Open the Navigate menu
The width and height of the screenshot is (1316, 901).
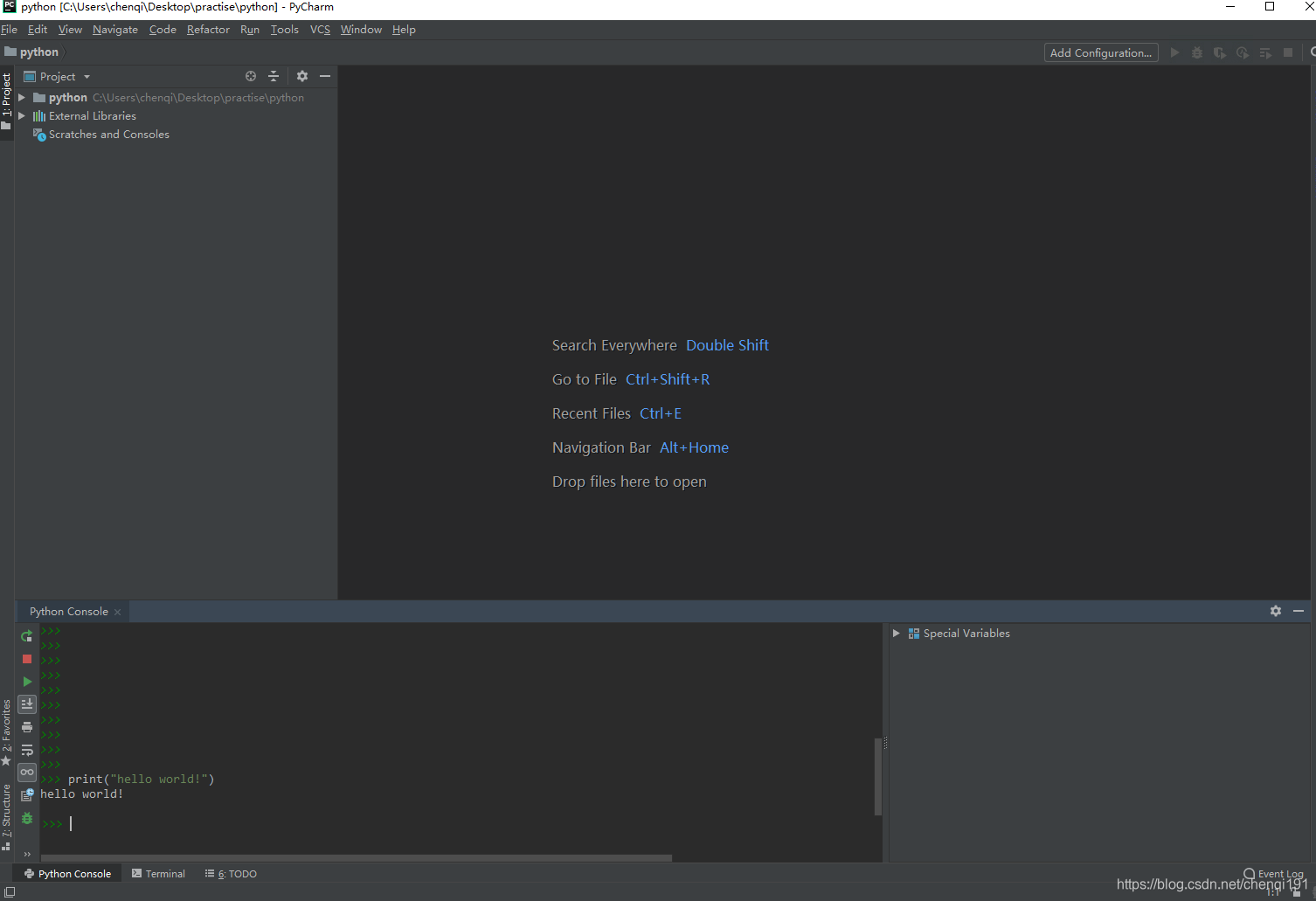[115, 30]
